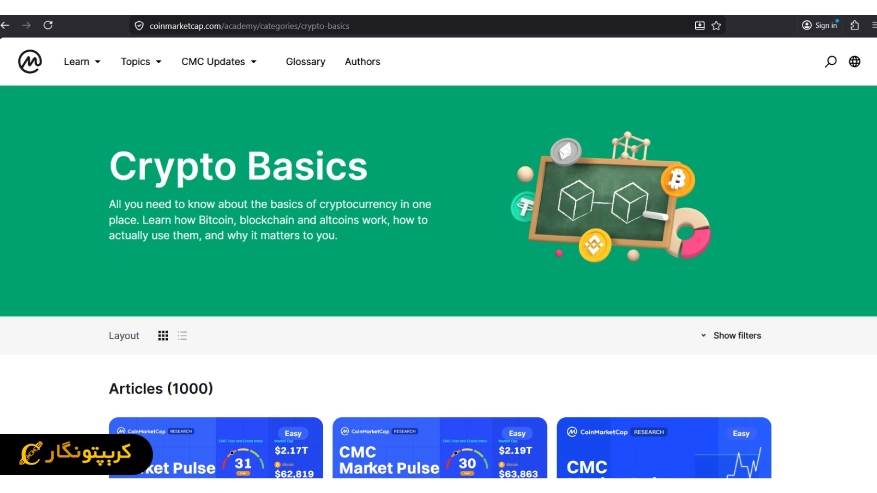Reload the page with refresh icon
This screenshot has width=877, height=493.
[x=48, y=25]
